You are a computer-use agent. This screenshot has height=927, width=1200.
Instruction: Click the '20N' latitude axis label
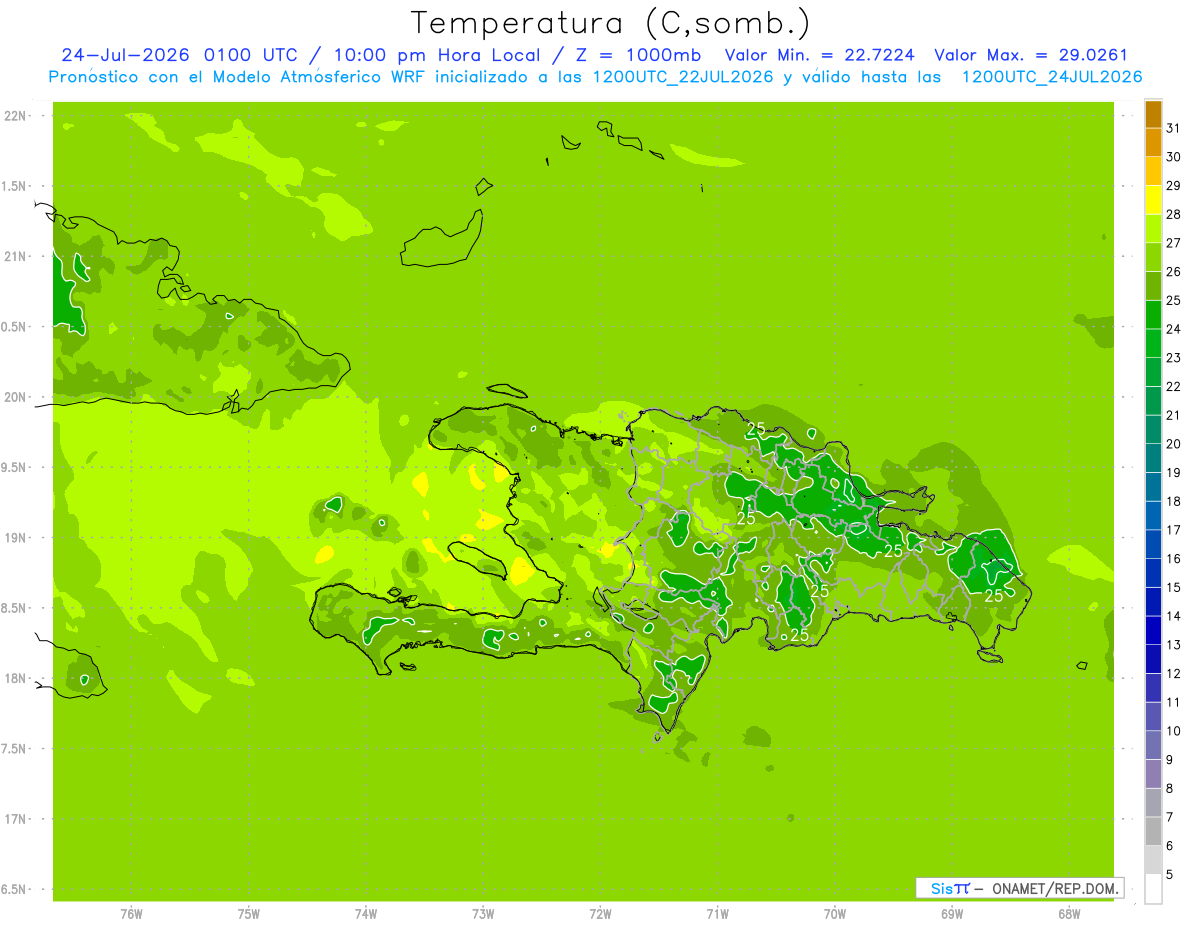15,397
